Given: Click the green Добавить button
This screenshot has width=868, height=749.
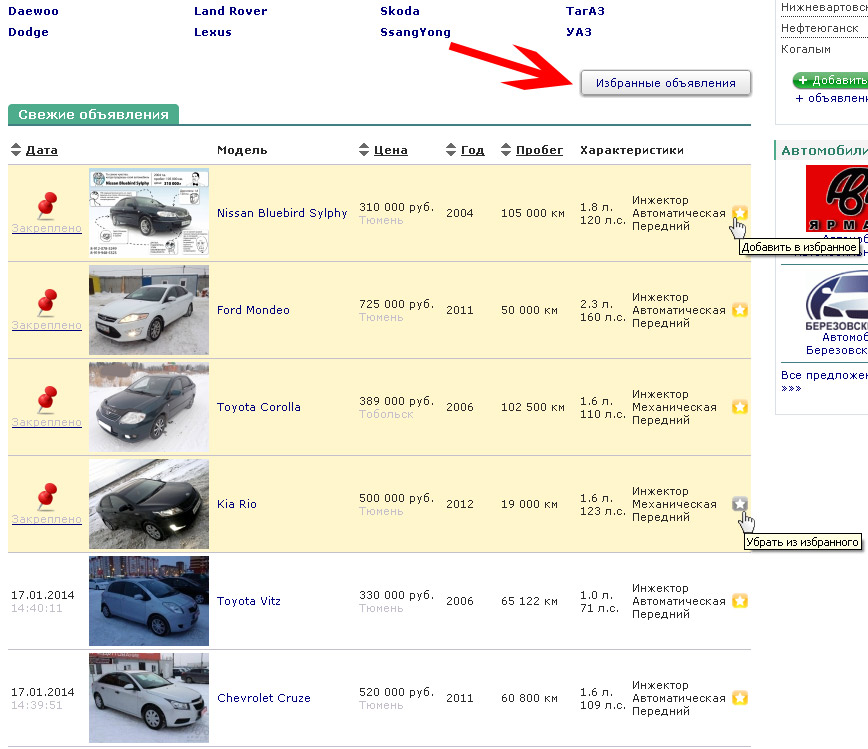Looking at the screenshot, I should [830, 80].
